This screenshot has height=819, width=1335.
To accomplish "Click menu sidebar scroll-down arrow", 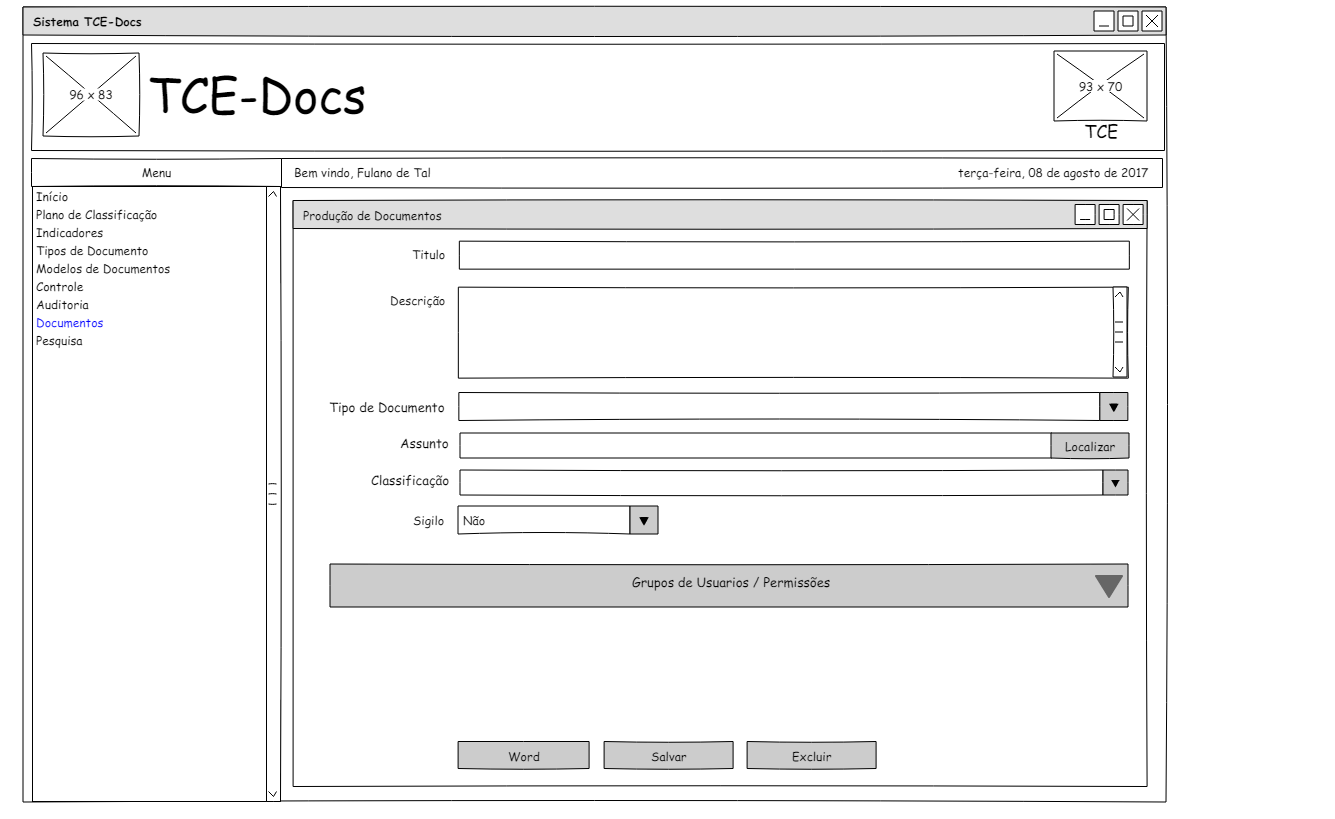I will click(273, 793).
